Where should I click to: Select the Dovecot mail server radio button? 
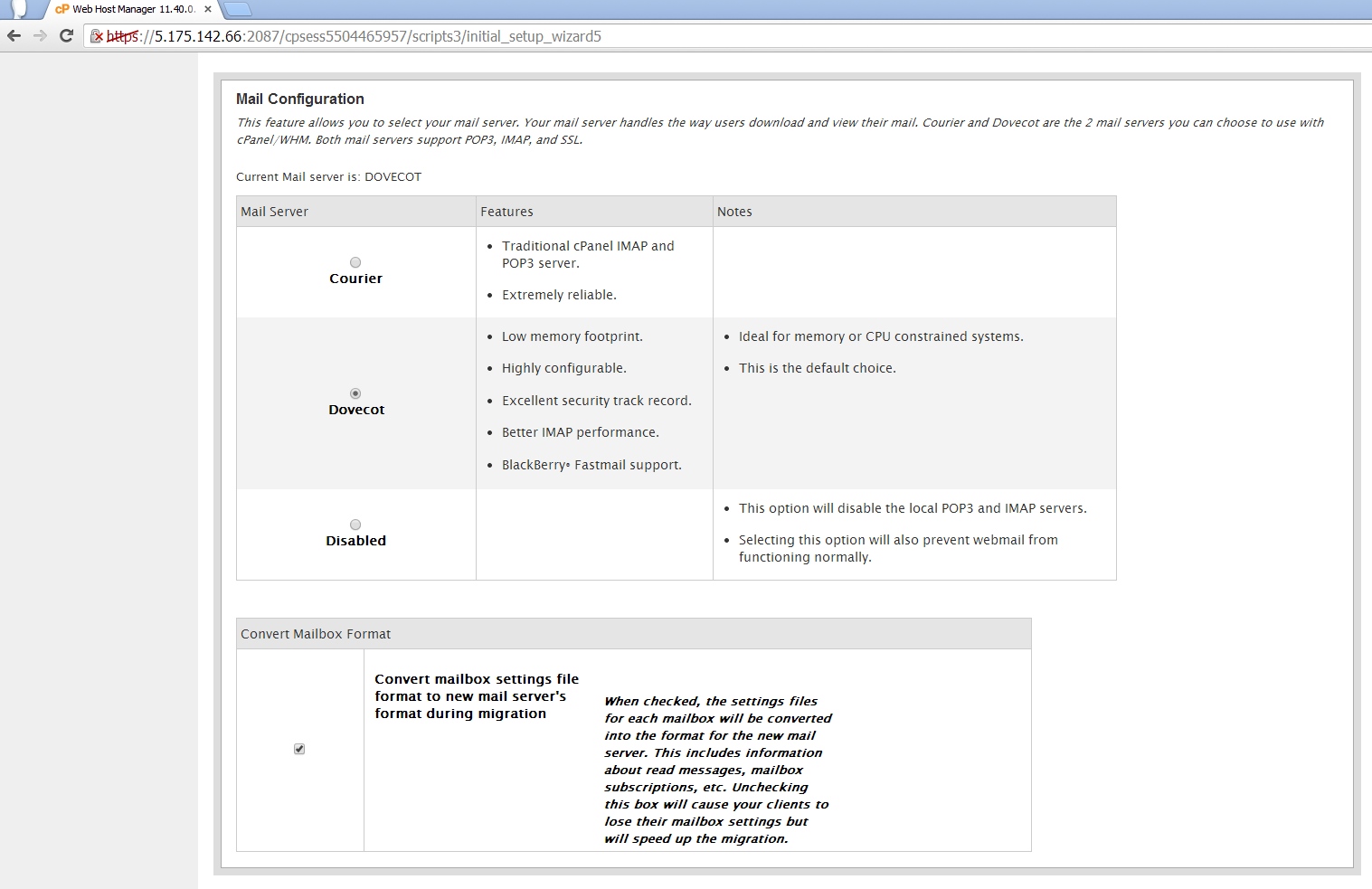click(x=355, y=393)
